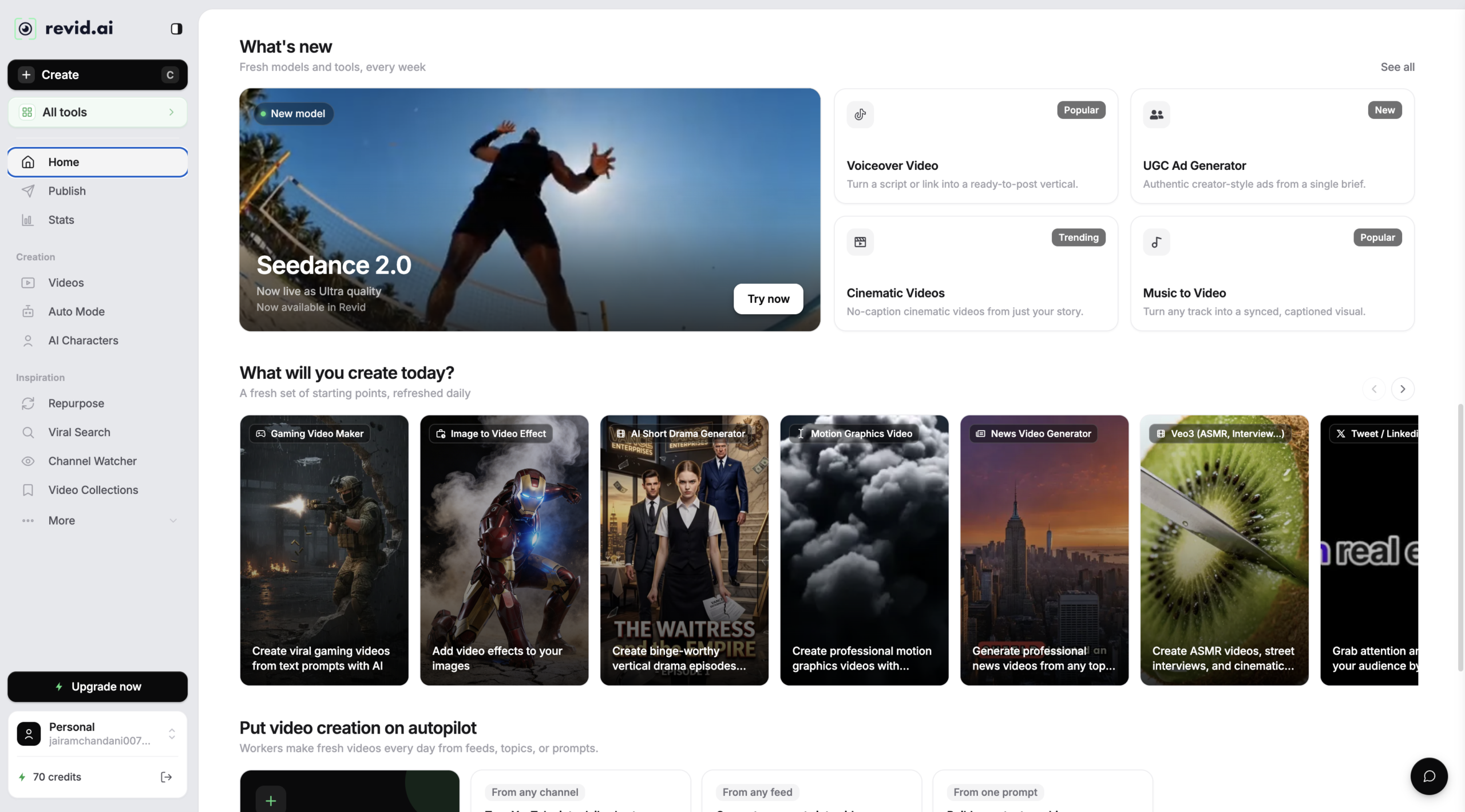Open the News Video Generator thumbnail

click(x=1044, y=550)
